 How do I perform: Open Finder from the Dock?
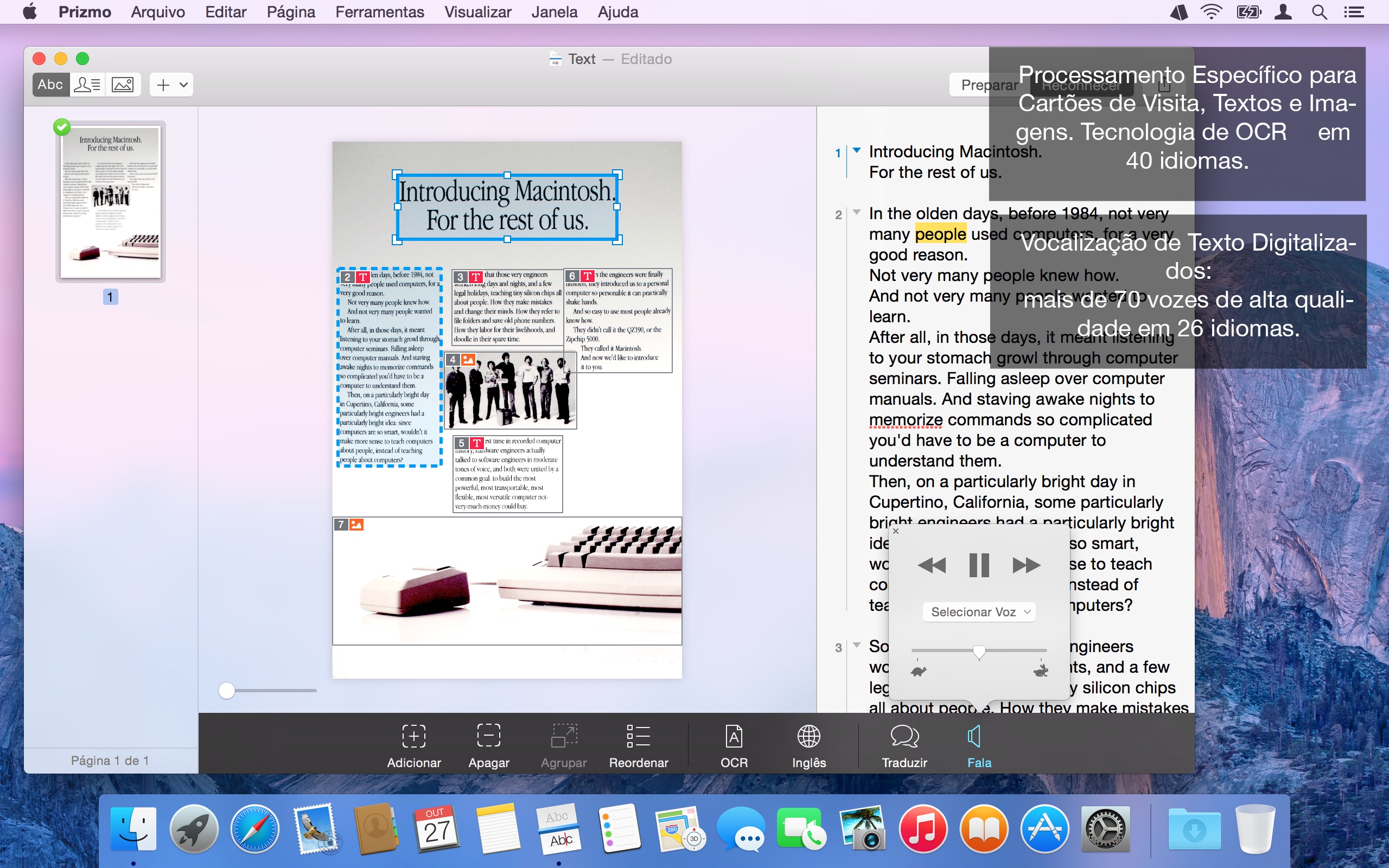tap(133, 829)
